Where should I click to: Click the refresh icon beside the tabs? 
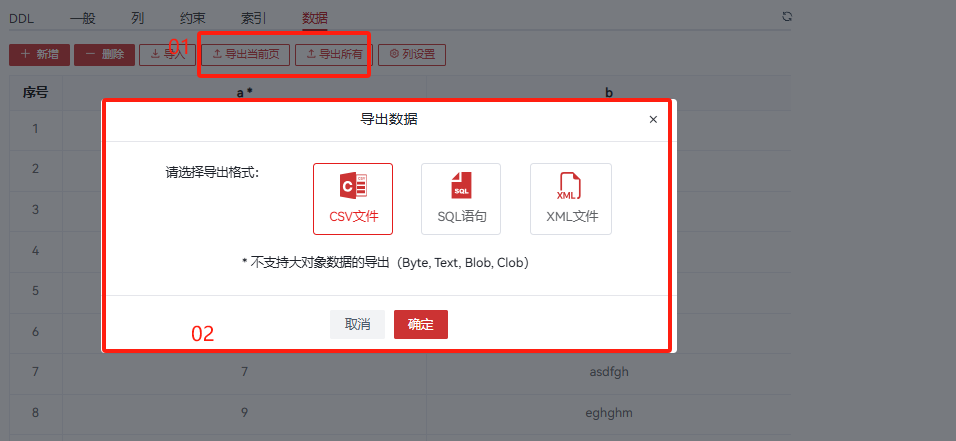(787, 17)
